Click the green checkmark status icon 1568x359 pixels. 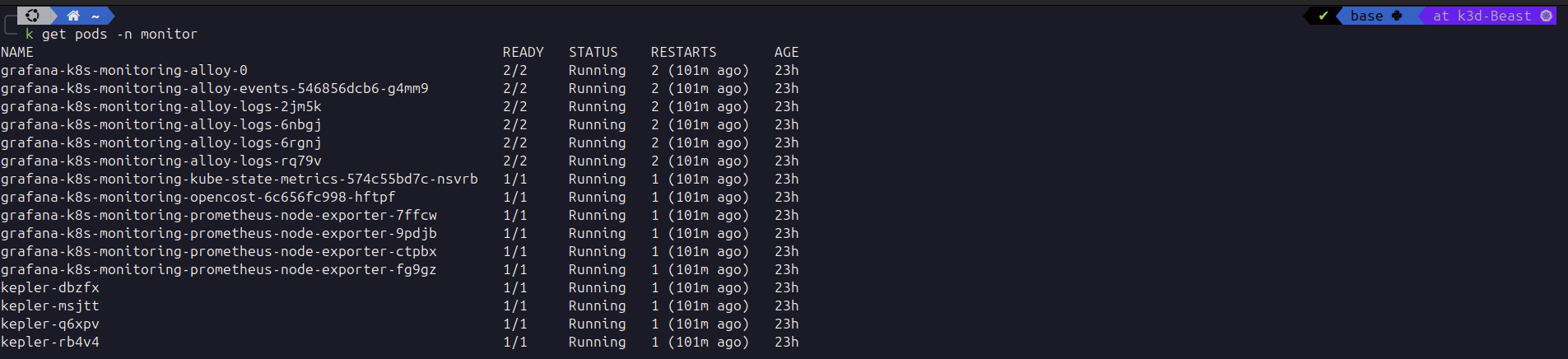point(1323,16)
